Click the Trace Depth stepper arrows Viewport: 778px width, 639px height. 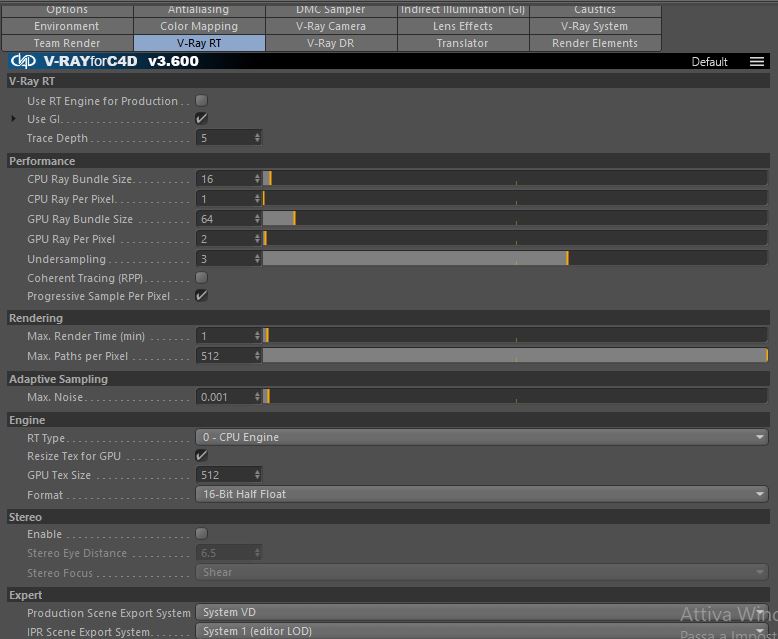(257, 138)
